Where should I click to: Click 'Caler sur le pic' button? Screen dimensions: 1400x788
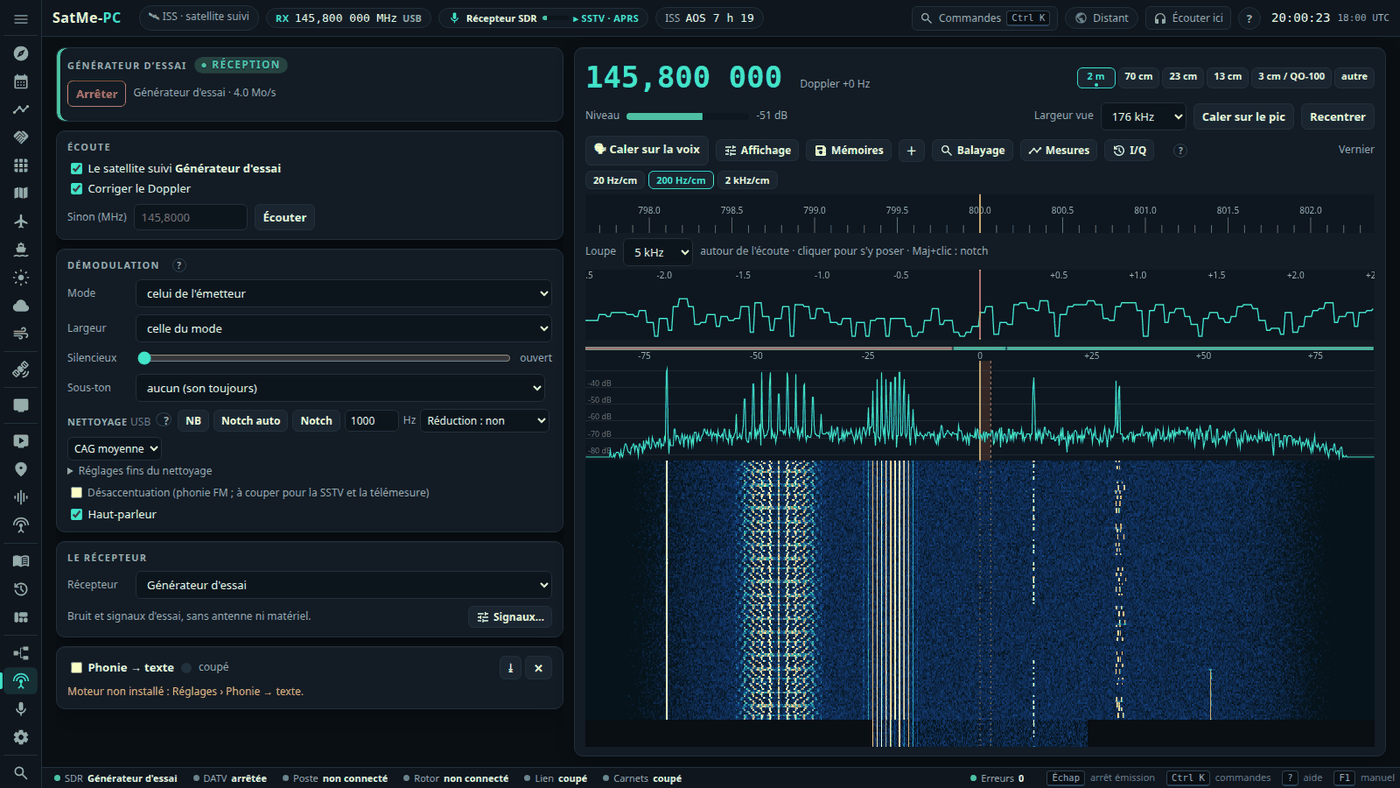pos(1243,117)
